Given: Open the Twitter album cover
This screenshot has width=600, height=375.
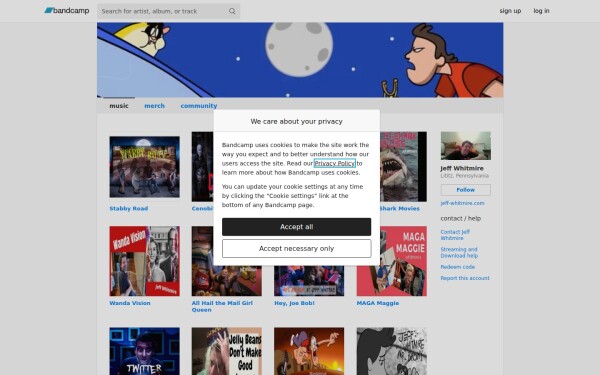Looking at the screenshot, I should coord(144,351).
